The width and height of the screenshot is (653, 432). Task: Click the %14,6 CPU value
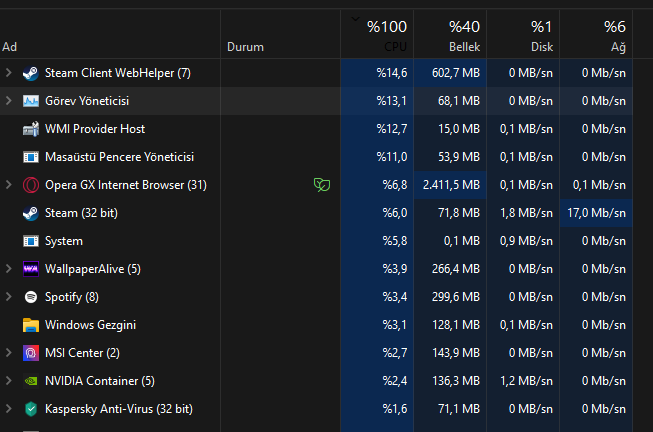tap(392, 73)
